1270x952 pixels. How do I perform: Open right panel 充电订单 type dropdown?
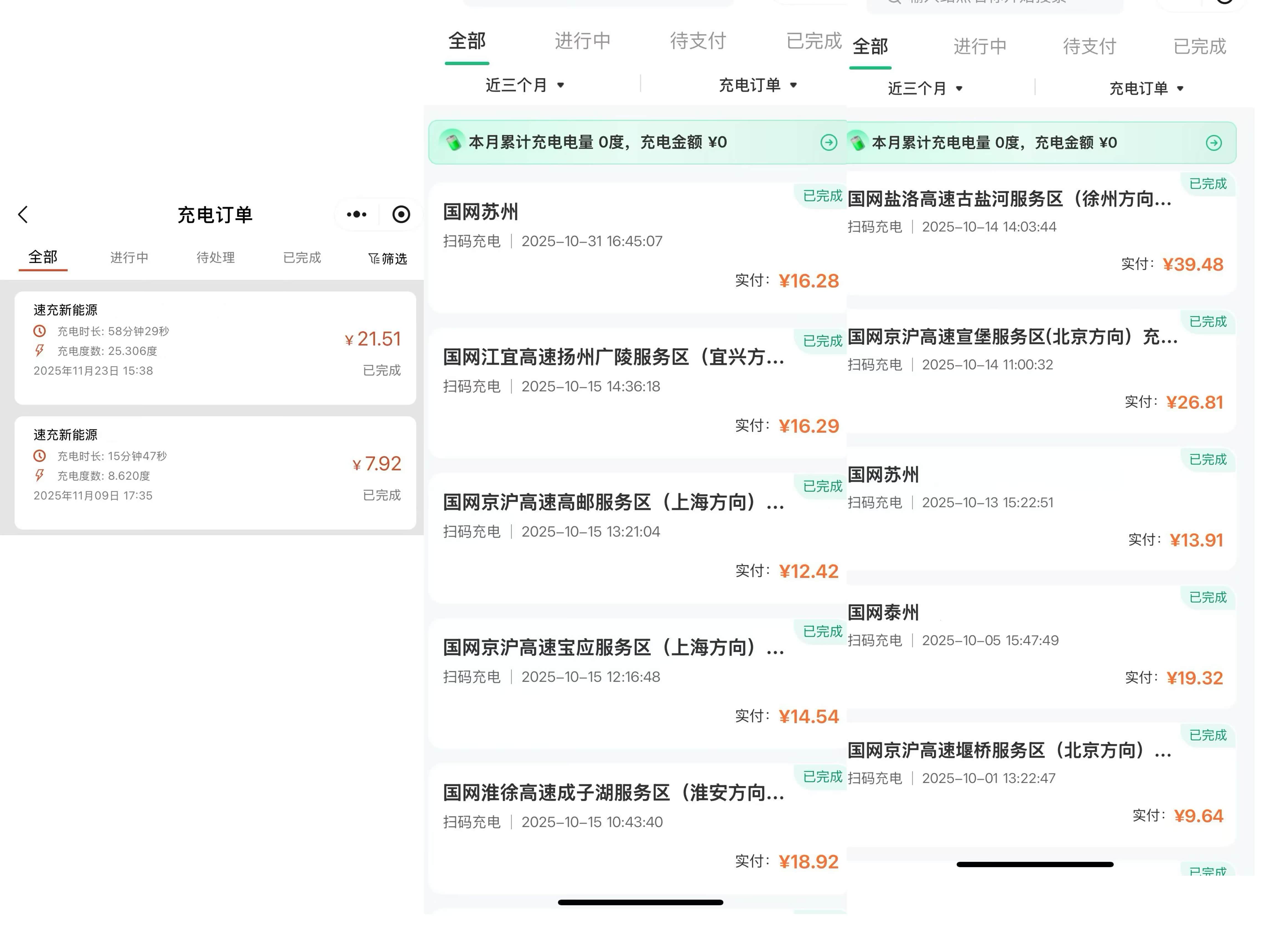point(1146,89)
